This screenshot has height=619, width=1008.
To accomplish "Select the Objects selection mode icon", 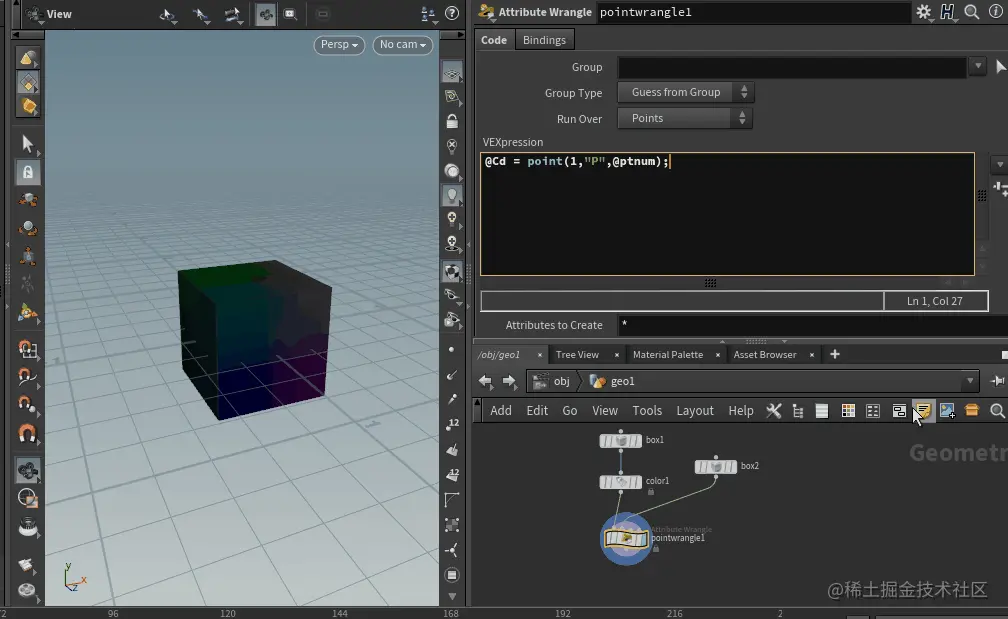I will (x=27, y=58).
